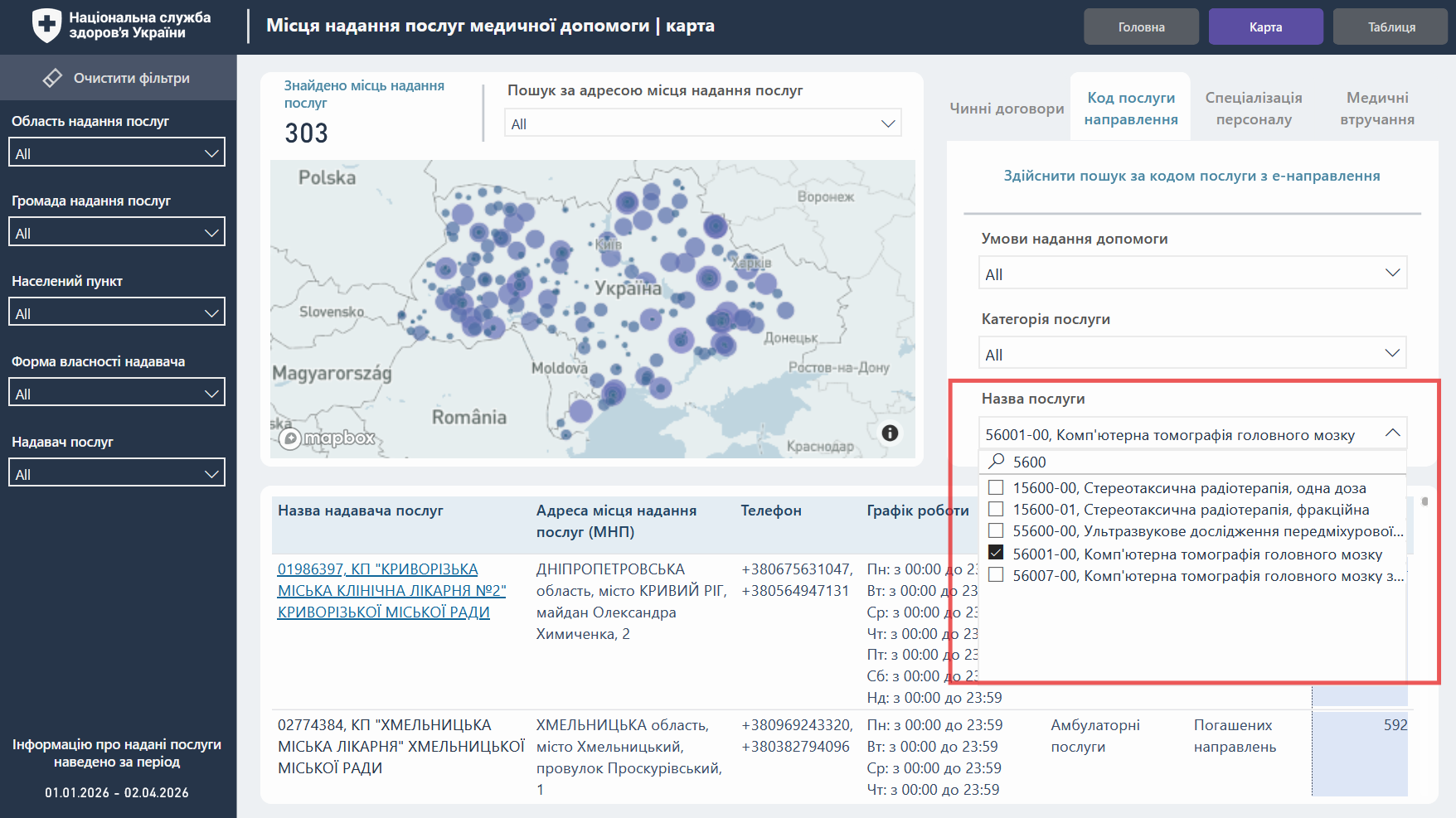
Task: Open the Область надання послуг dropdown
Action: click(x=117, y=152)
